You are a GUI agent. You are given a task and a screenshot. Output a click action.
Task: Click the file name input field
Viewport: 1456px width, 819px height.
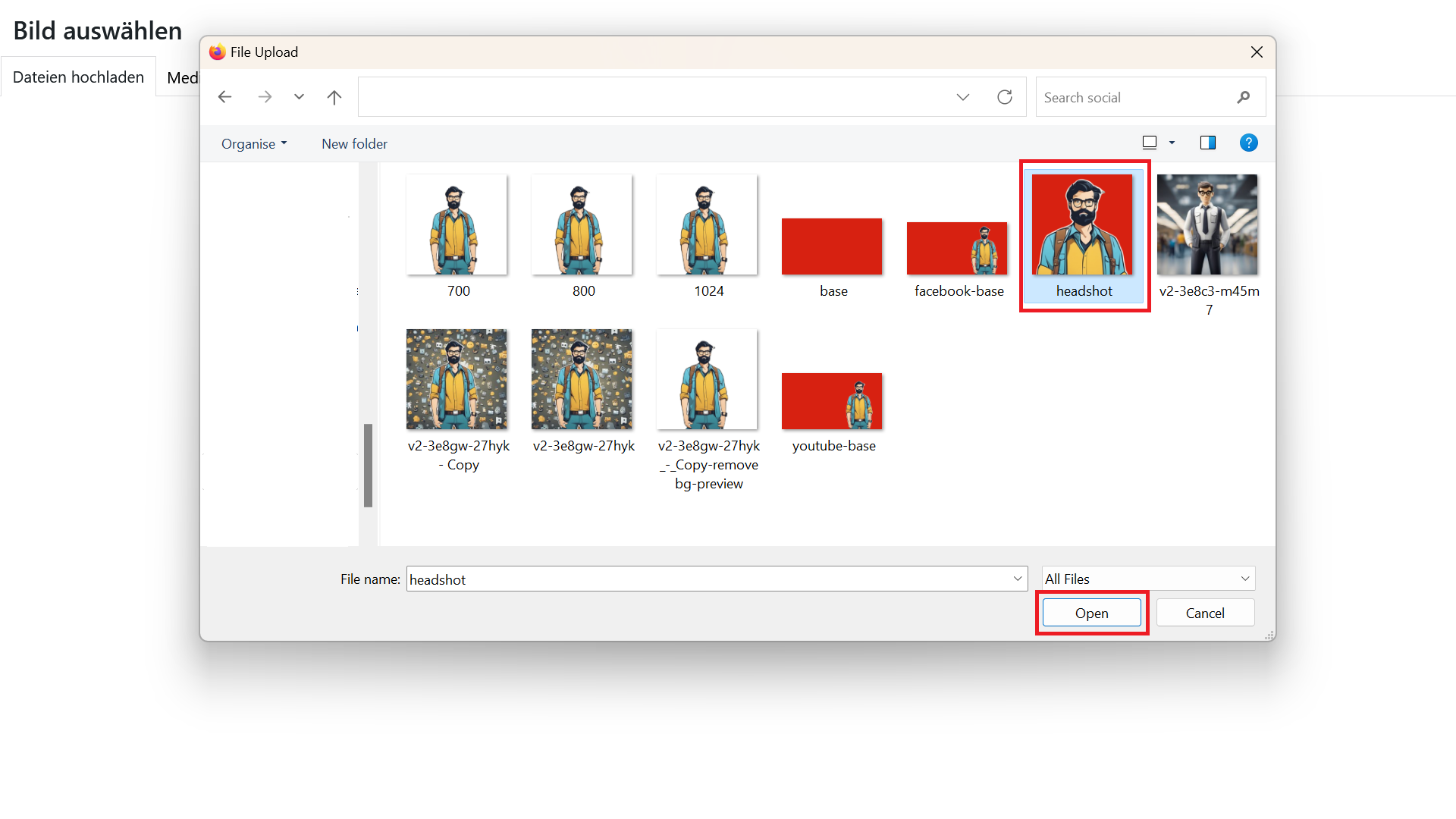pos(716,578)
